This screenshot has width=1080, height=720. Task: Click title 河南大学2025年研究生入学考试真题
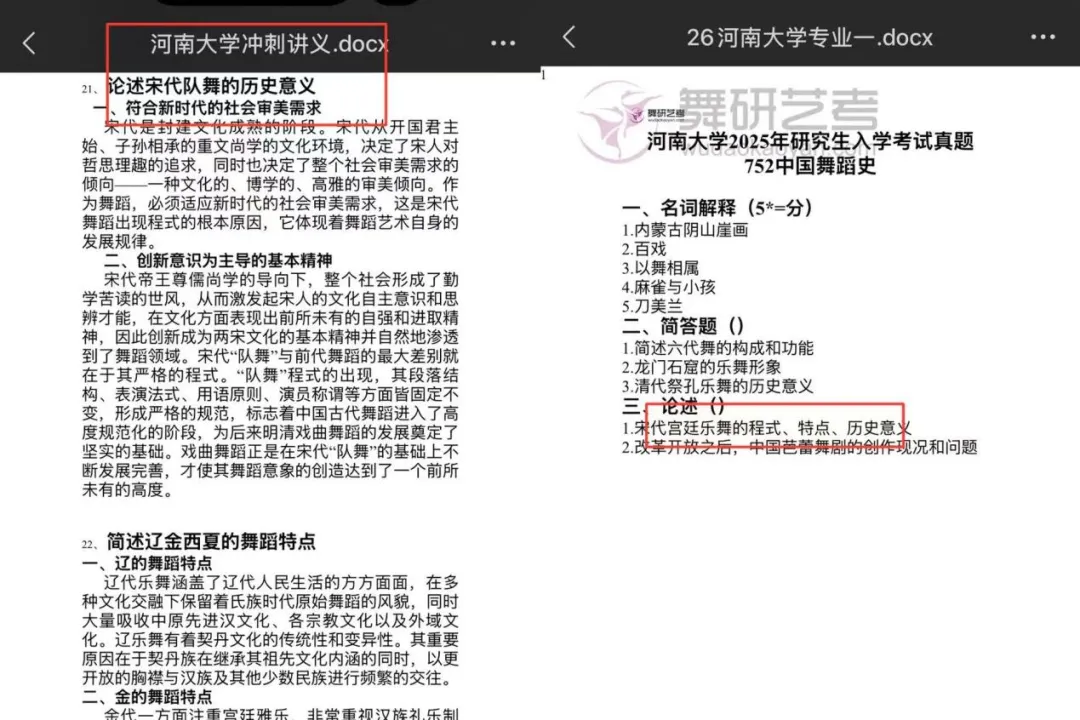(810, 142)
